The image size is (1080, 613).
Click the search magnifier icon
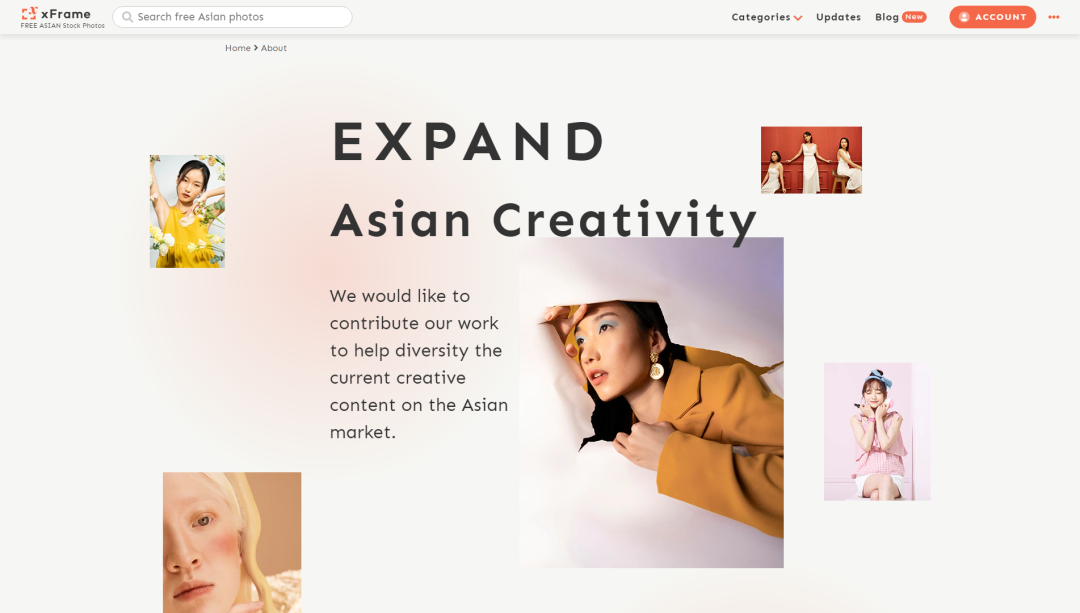(127, 17)
